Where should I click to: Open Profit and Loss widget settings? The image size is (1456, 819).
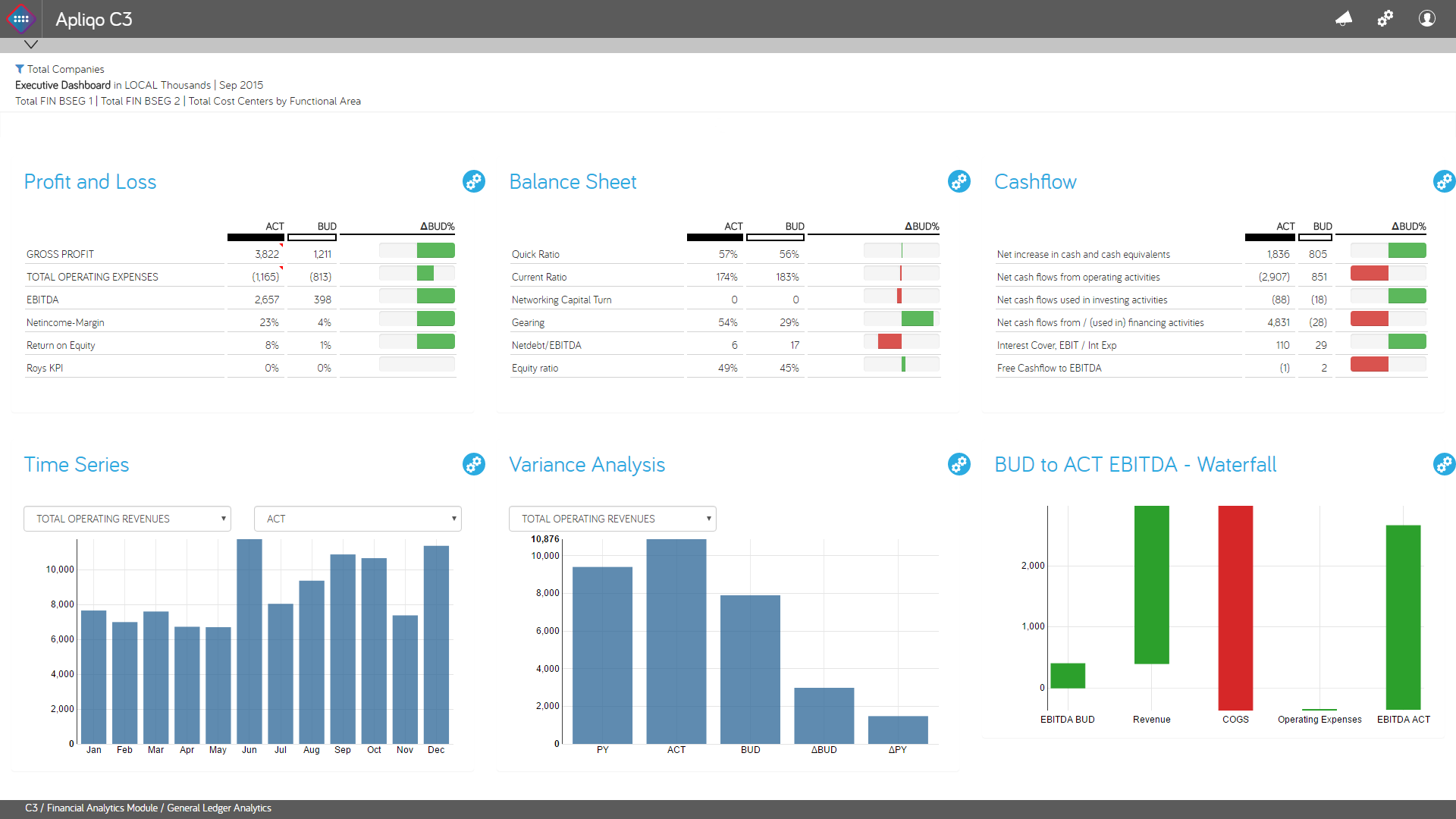click(x=474, y=181)
